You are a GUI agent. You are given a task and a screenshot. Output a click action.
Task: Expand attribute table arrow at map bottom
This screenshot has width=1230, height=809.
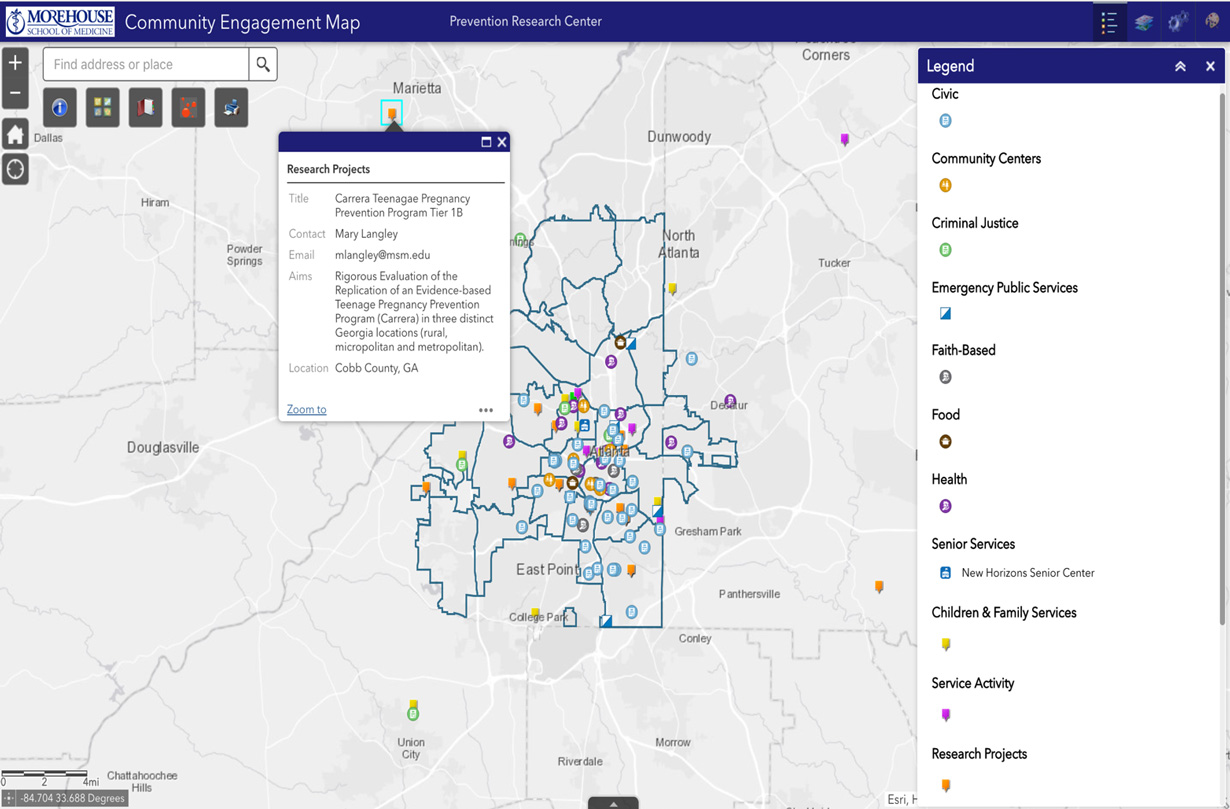point(613,803)
